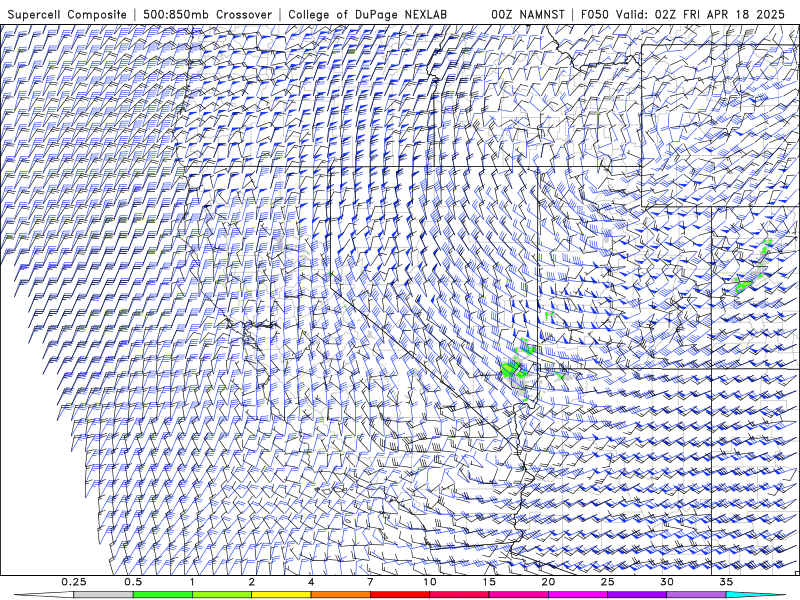
Task: Click the "0.25" color scale label
Action: click(73, 582)
